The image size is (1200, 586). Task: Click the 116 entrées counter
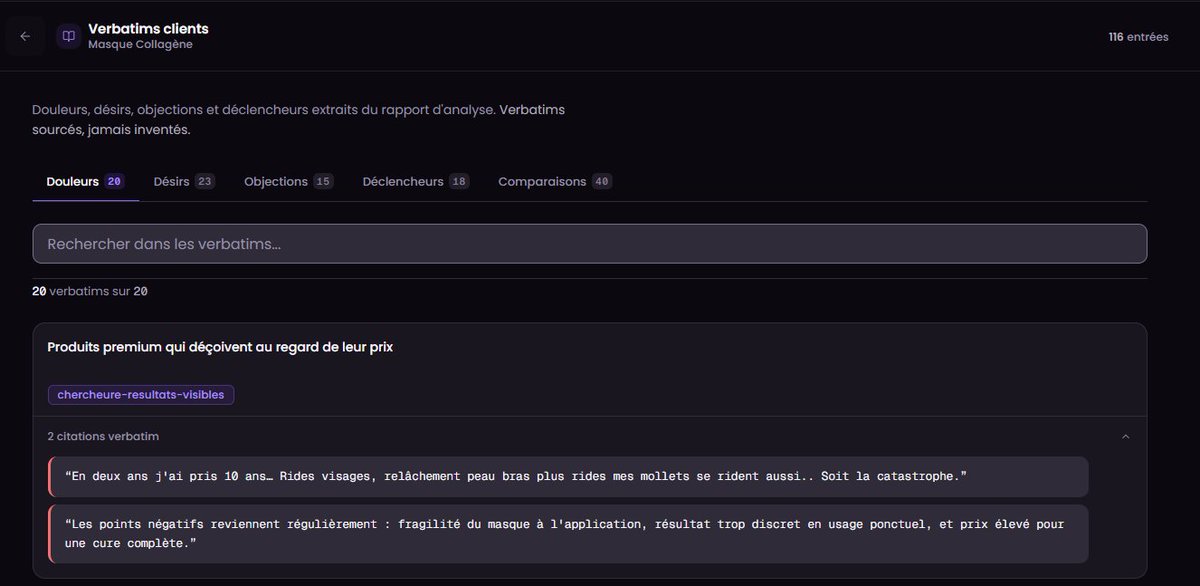1138,37
